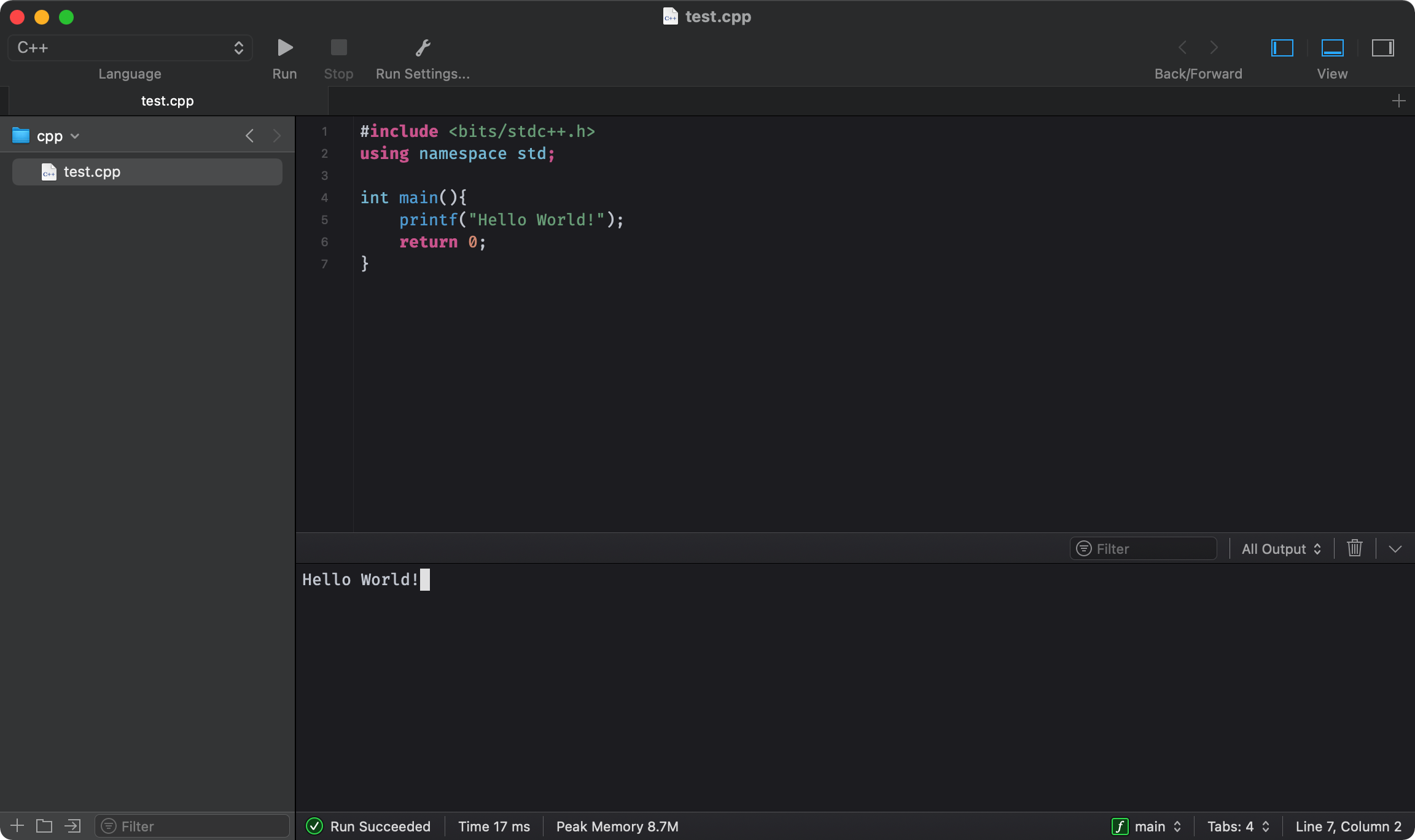Click the center editor view icon

1333,47
